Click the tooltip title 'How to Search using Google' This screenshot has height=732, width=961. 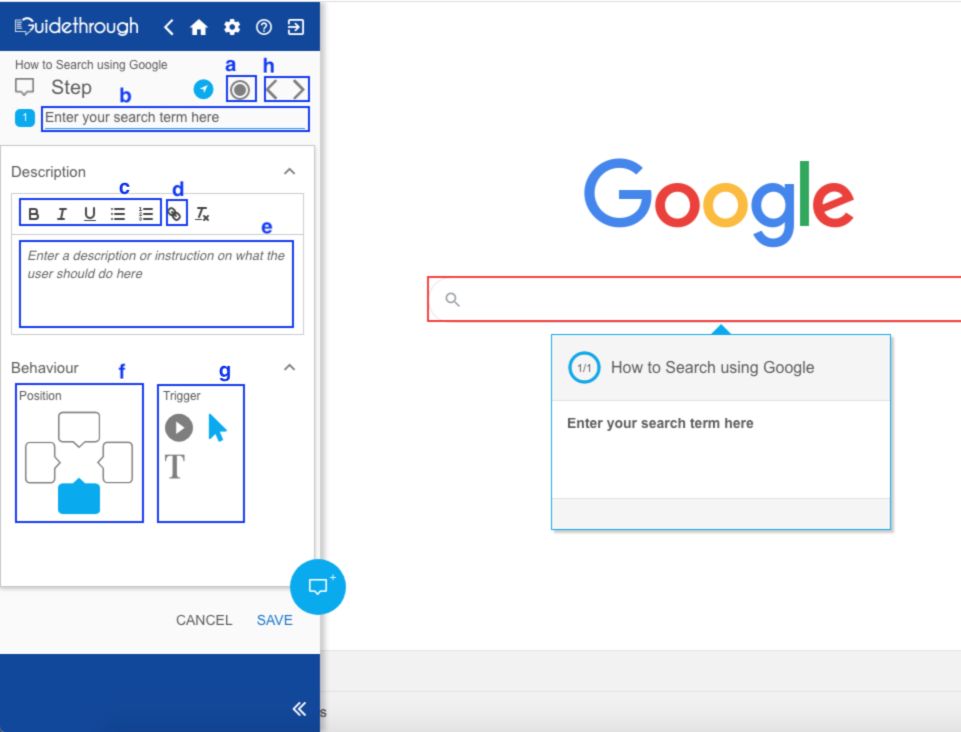(x=713, y=367)
